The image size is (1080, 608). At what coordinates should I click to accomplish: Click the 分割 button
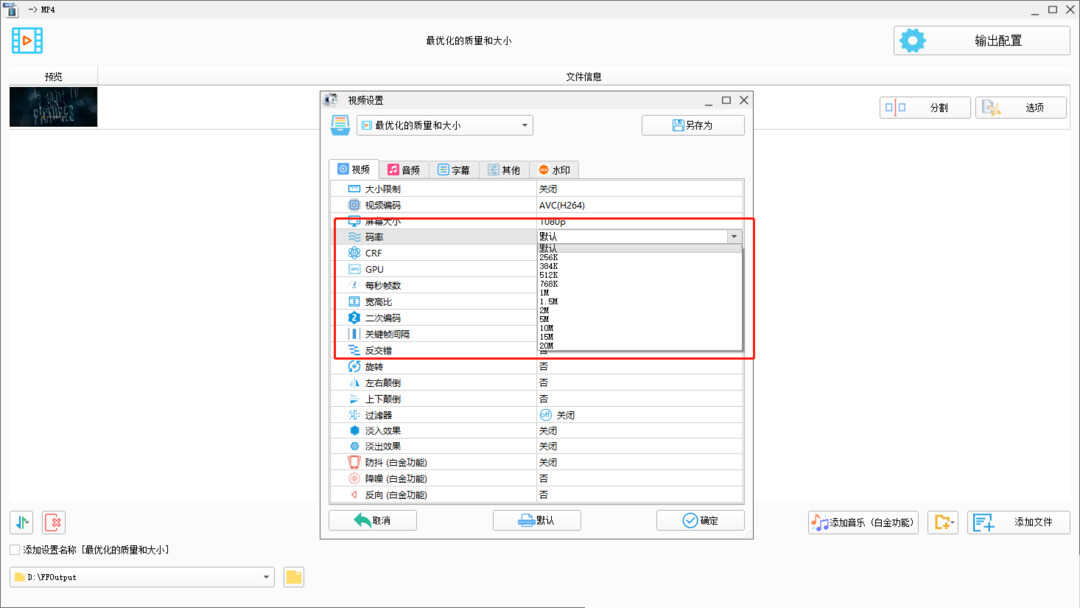click(x=925, y=107)
